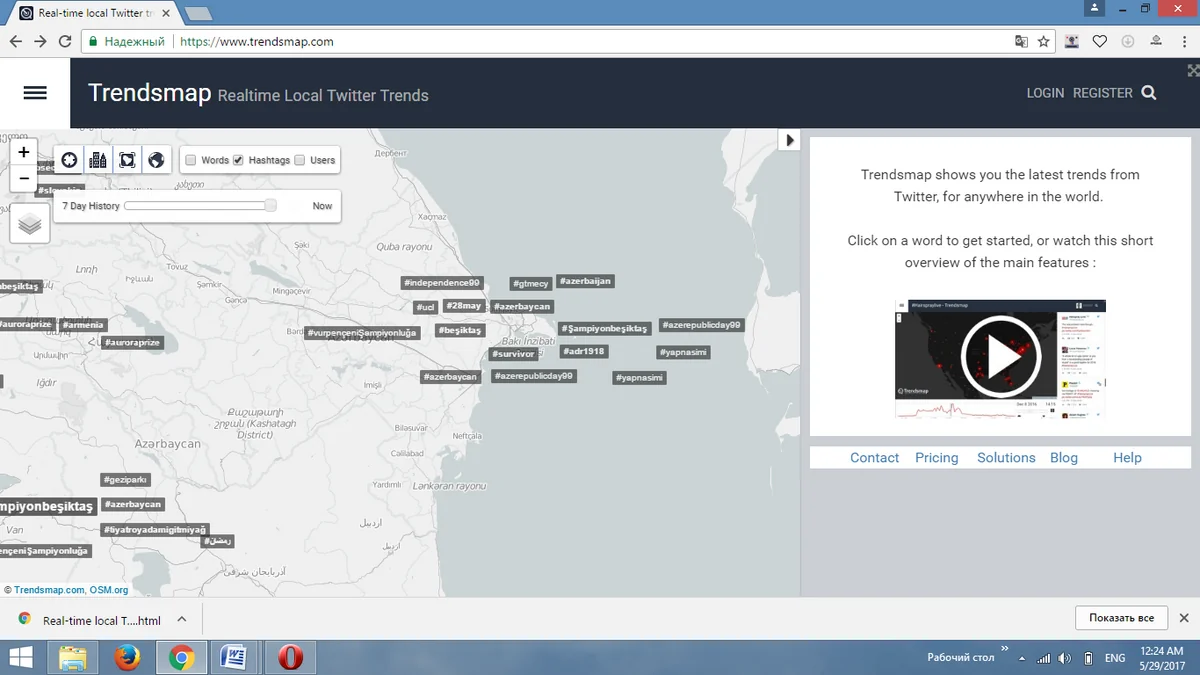Launch Opera from the taskbar
This screenshot has width=1200, height=675.
click(290, 657)
